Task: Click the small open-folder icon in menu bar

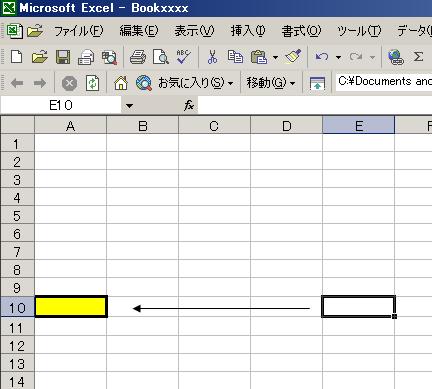Action: [x=35, y=31]
